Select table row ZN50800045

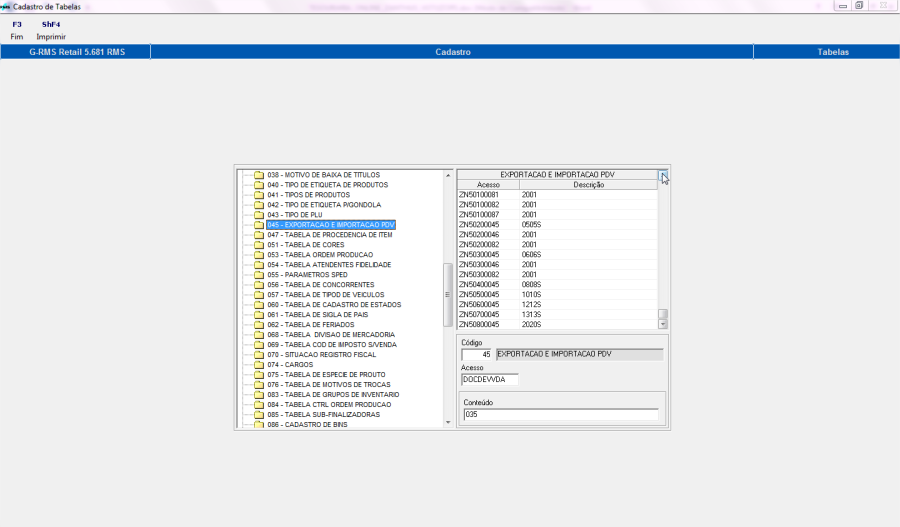click(557, 324)
